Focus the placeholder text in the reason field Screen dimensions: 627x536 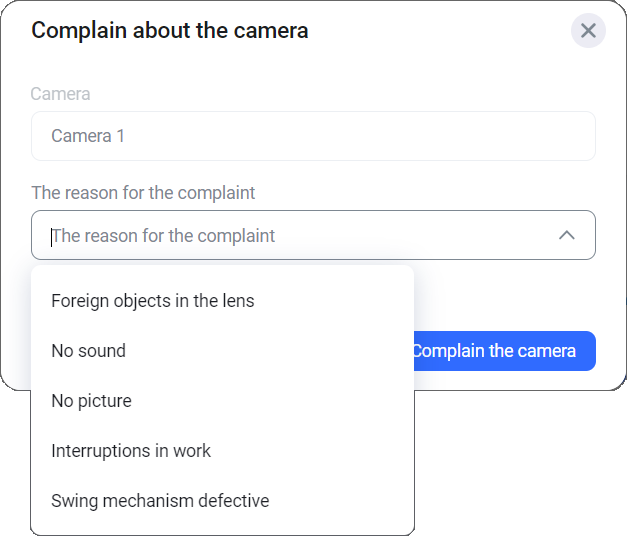click(x=164, y=237)
